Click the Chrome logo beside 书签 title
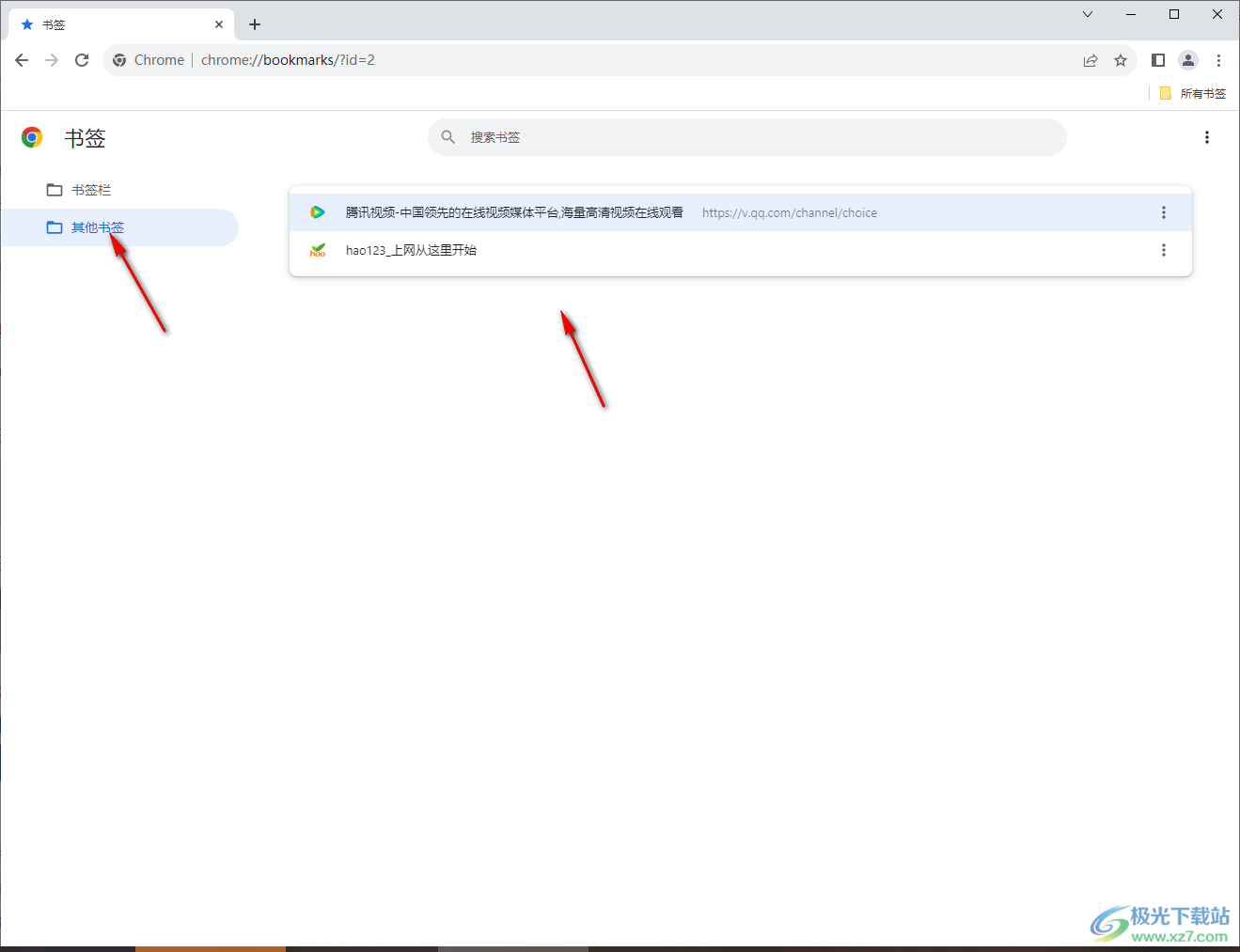Viewport: 1240px width, 952px height. click(x=32, y=137)
